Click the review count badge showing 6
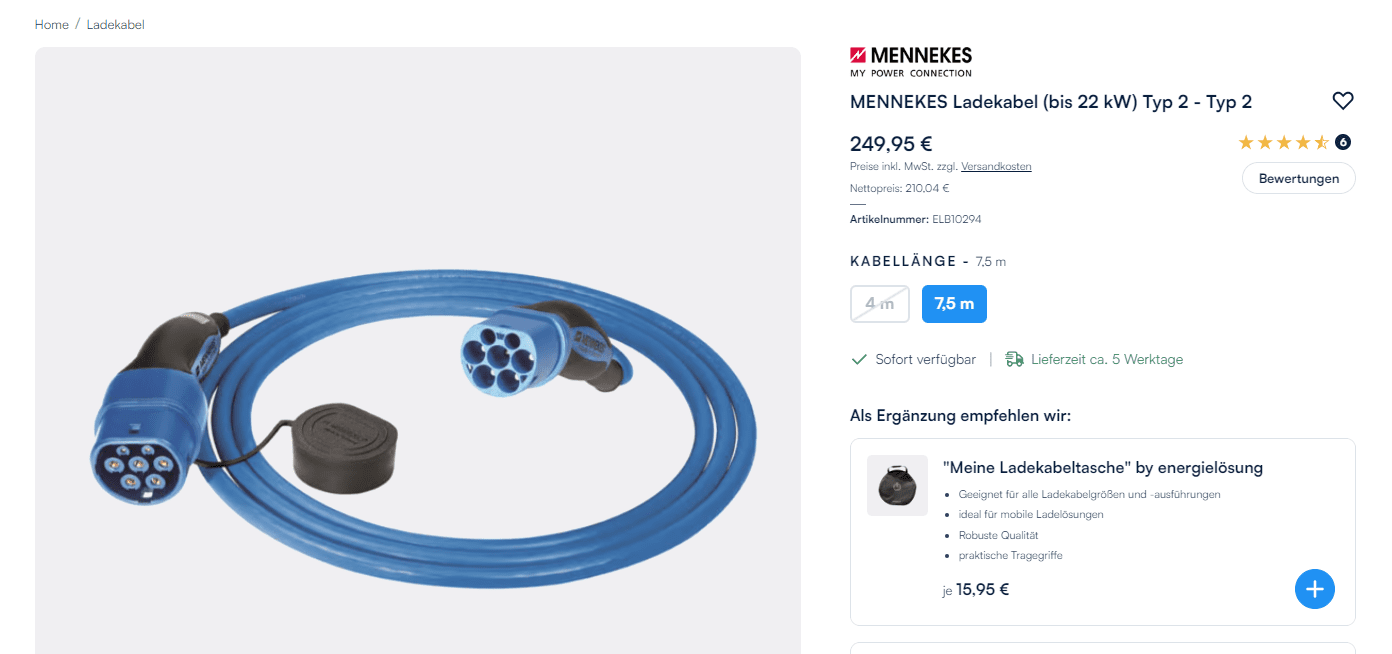 1343,142
